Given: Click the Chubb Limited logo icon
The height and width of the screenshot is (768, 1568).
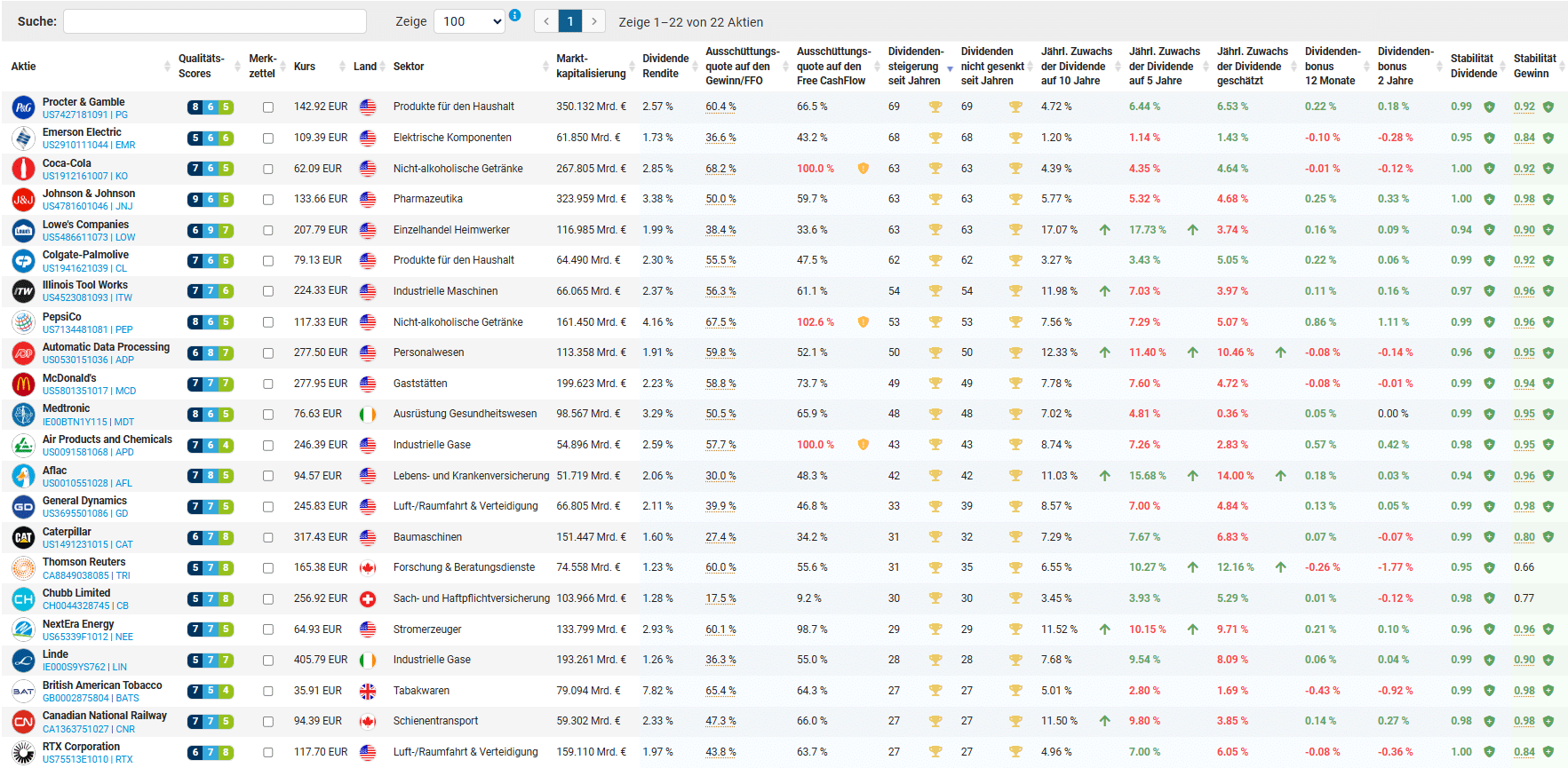Looking at the screenshot, I should click(x=23, y=599).
